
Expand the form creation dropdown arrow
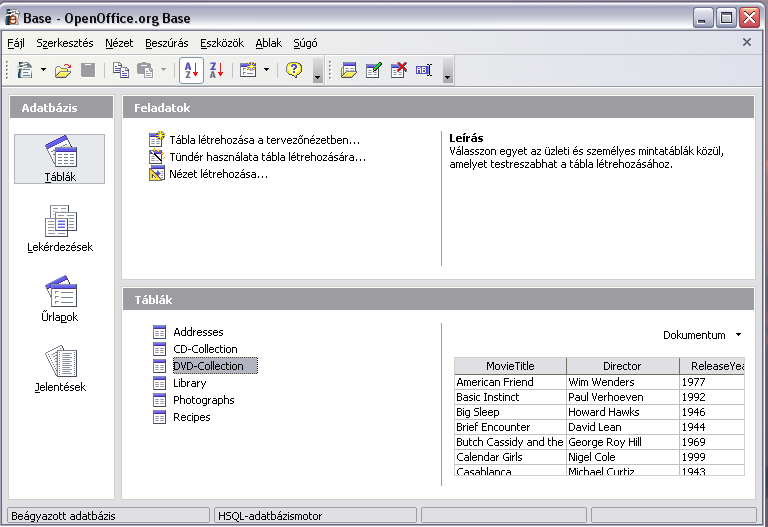point(266,70)
